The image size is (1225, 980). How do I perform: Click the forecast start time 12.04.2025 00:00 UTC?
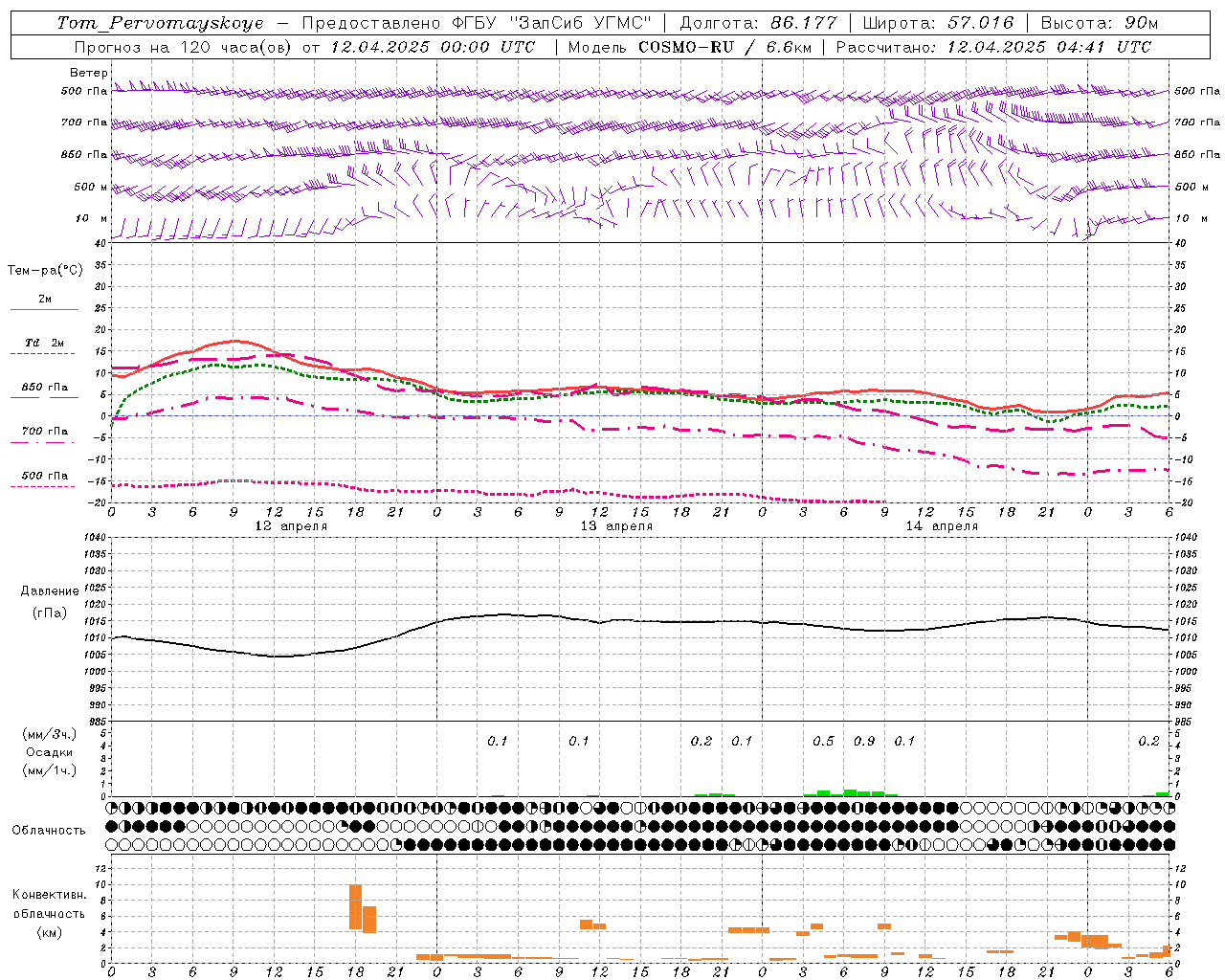point(433,47)
